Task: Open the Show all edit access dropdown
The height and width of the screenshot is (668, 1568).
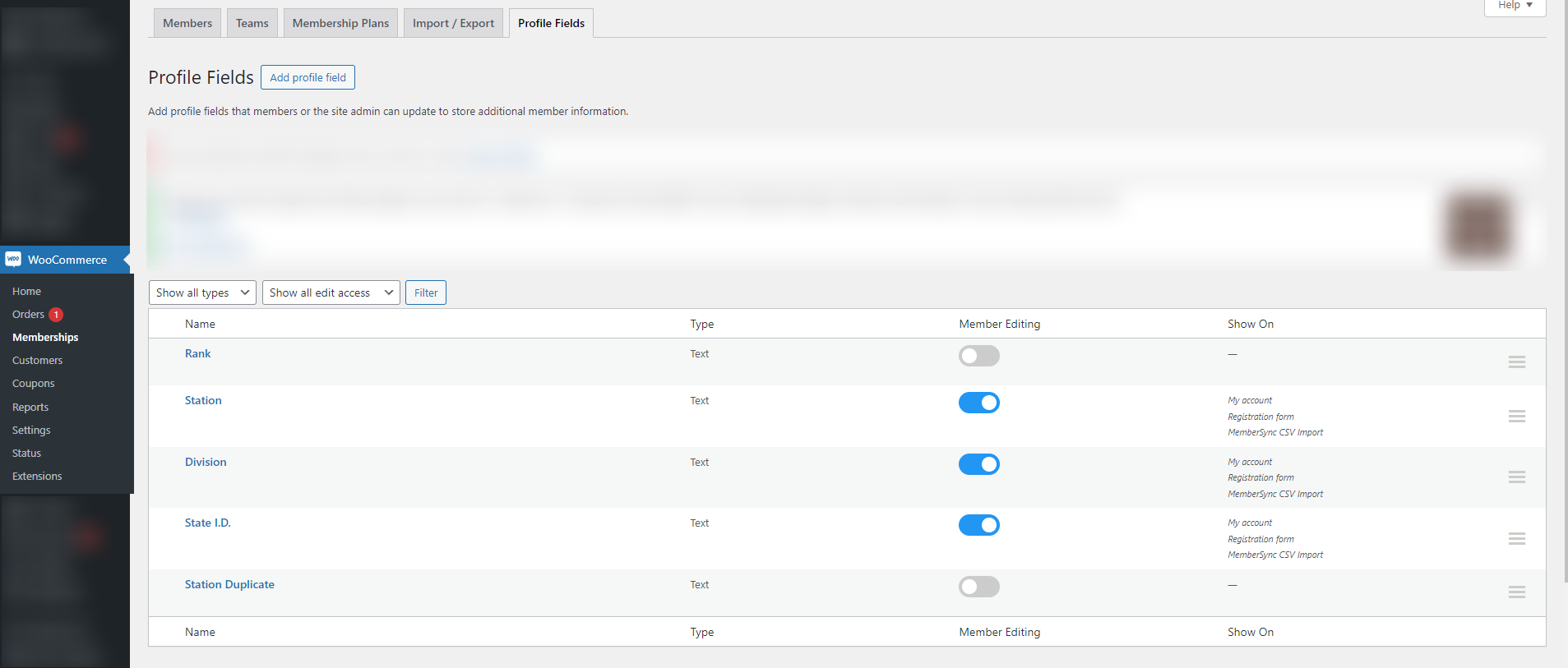Action: point(331,293)
